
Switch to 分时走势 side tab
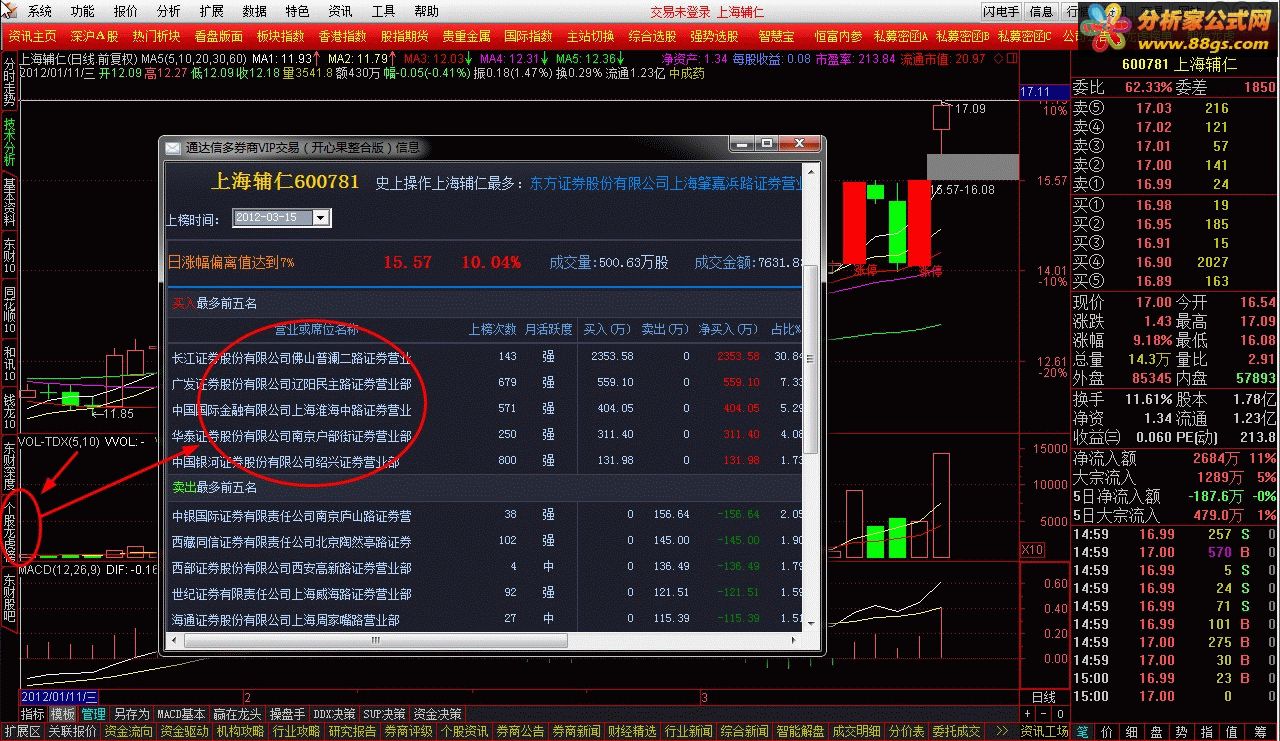click(9, 81)
